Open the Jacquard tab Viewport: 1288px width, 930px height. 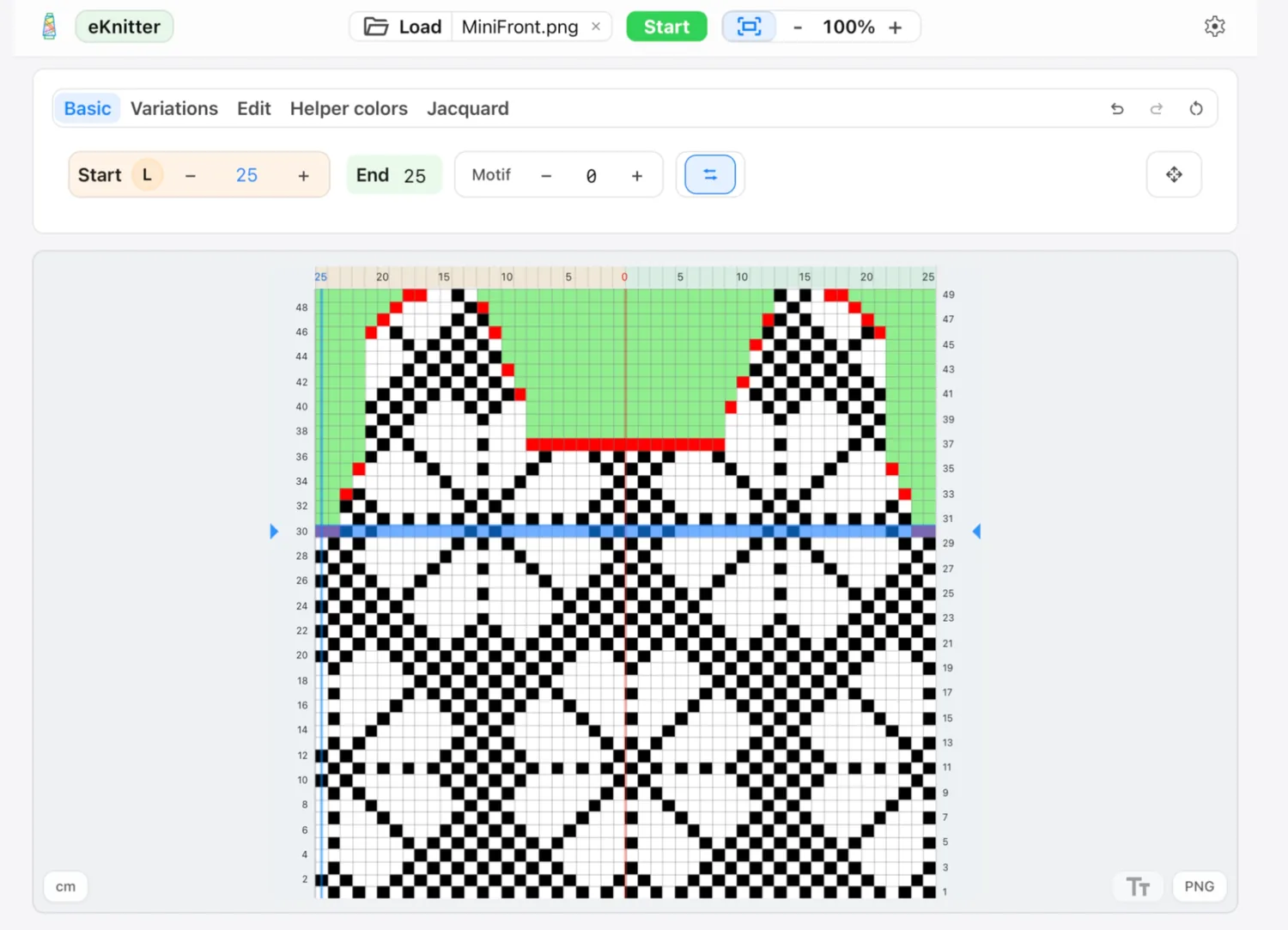pyautogui.click(x=468, y=108)
